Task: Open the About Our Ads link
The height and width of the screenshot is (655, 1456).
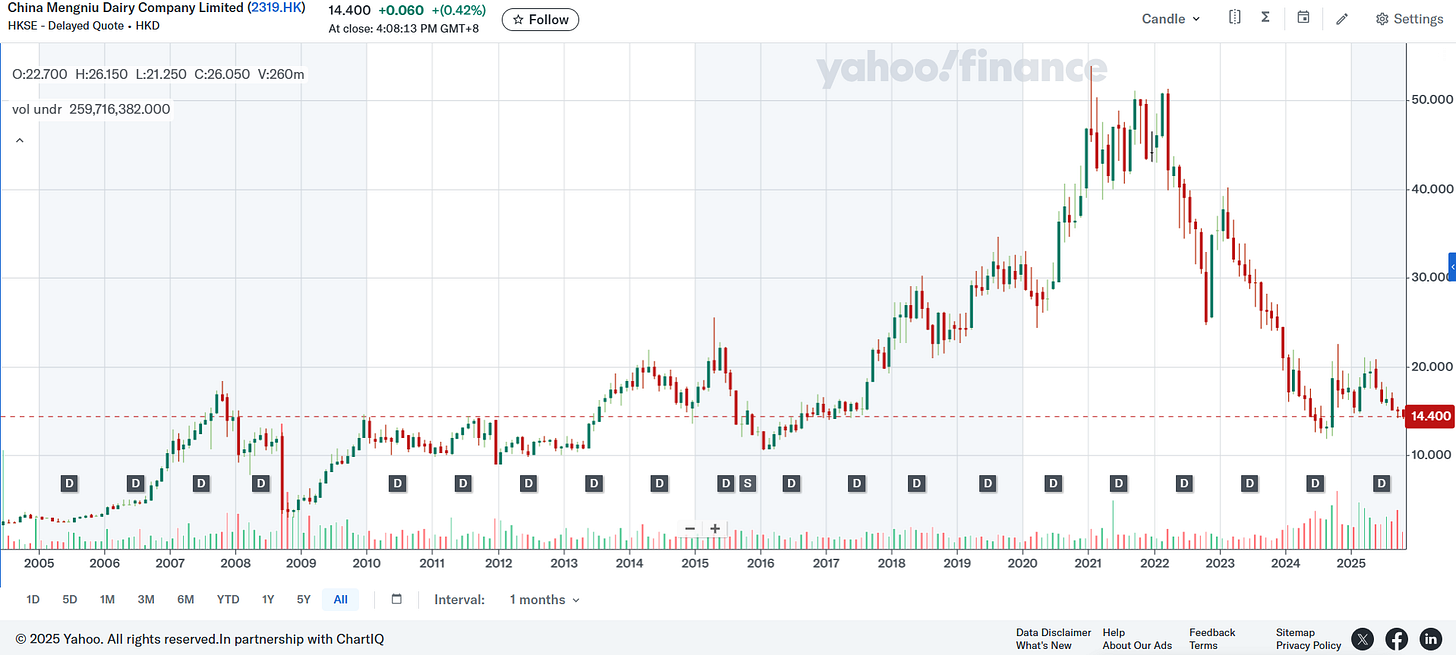Action: [x=1137, y=646]
